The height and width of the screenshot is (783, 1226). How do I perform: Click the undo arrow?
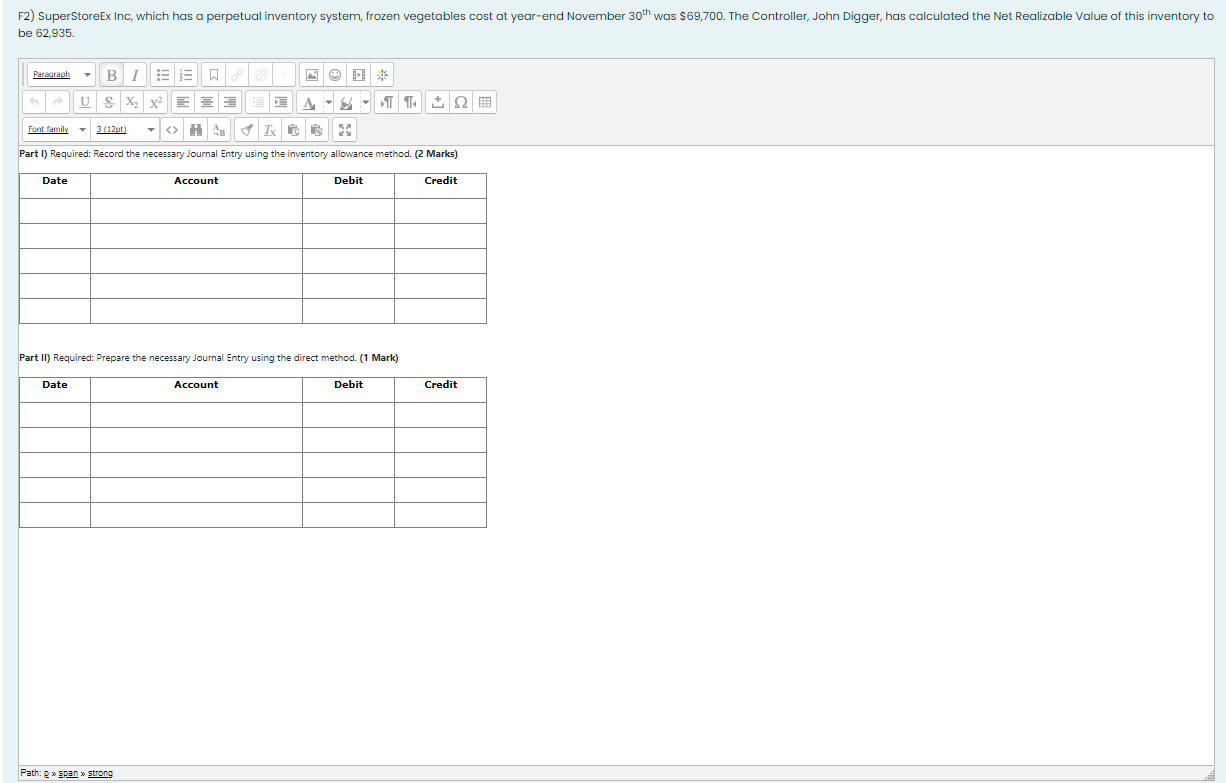coord(35,102)
